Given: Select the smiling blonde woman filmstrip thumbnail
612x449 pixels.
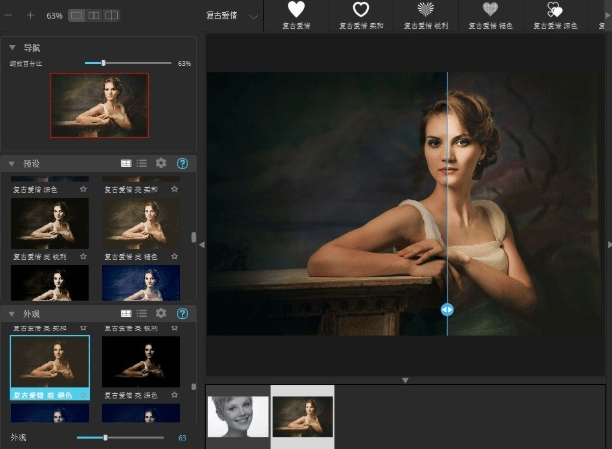Looking at the screenshot, I should pyautogui.click(x=237, y=416).
